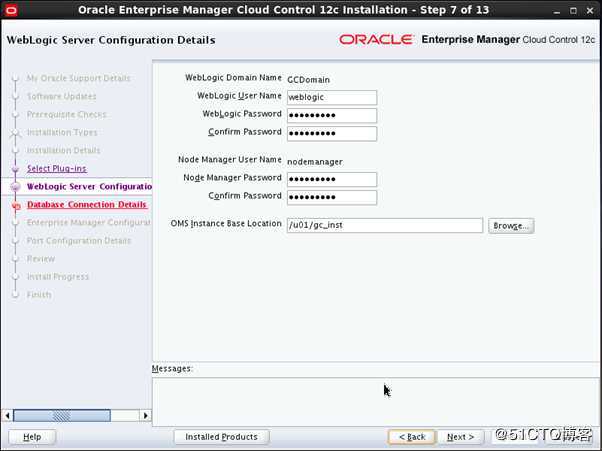Click the WebLogic Server Configuration step bullet icon
This screenshot has width=602, height=451.
(x=15, y=187)
